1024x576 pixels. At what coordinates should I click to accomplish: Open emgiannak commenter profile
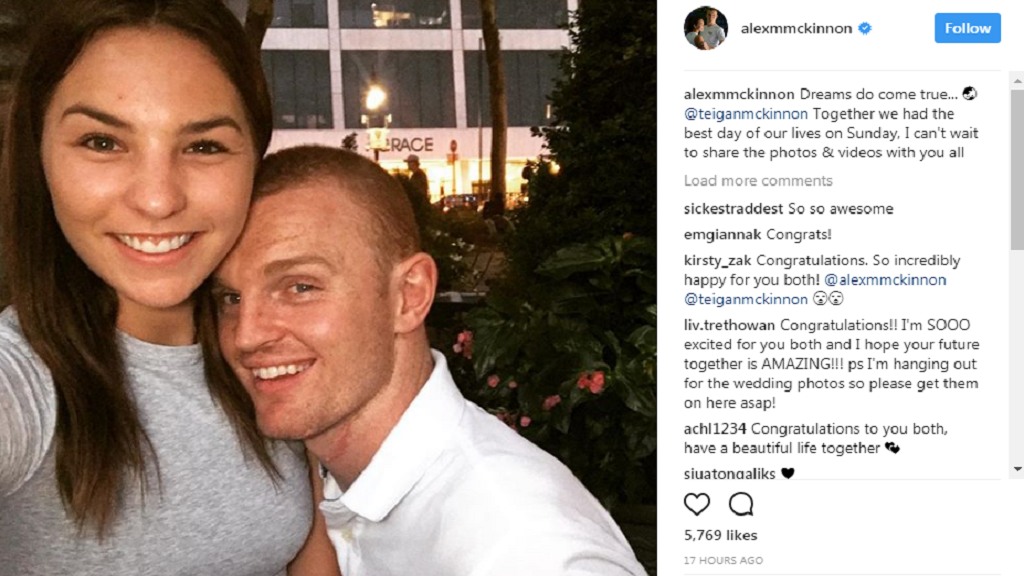[x=722, y=234]
